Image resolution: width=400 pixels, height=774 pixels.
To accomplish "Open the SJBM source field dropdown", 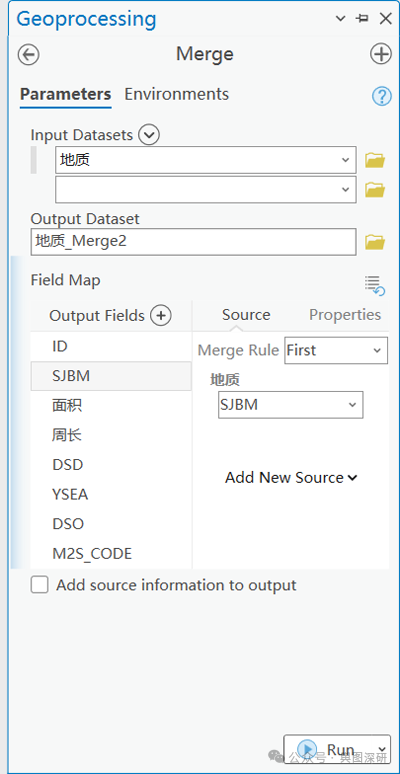I will click(x=290, y=405).
